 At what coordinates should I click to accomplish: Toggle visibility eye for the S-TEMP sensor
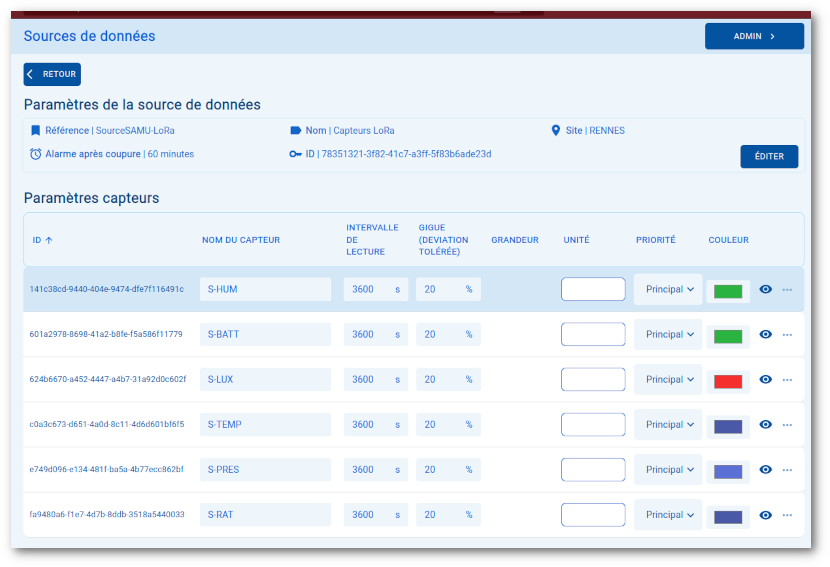coord(766,425)
